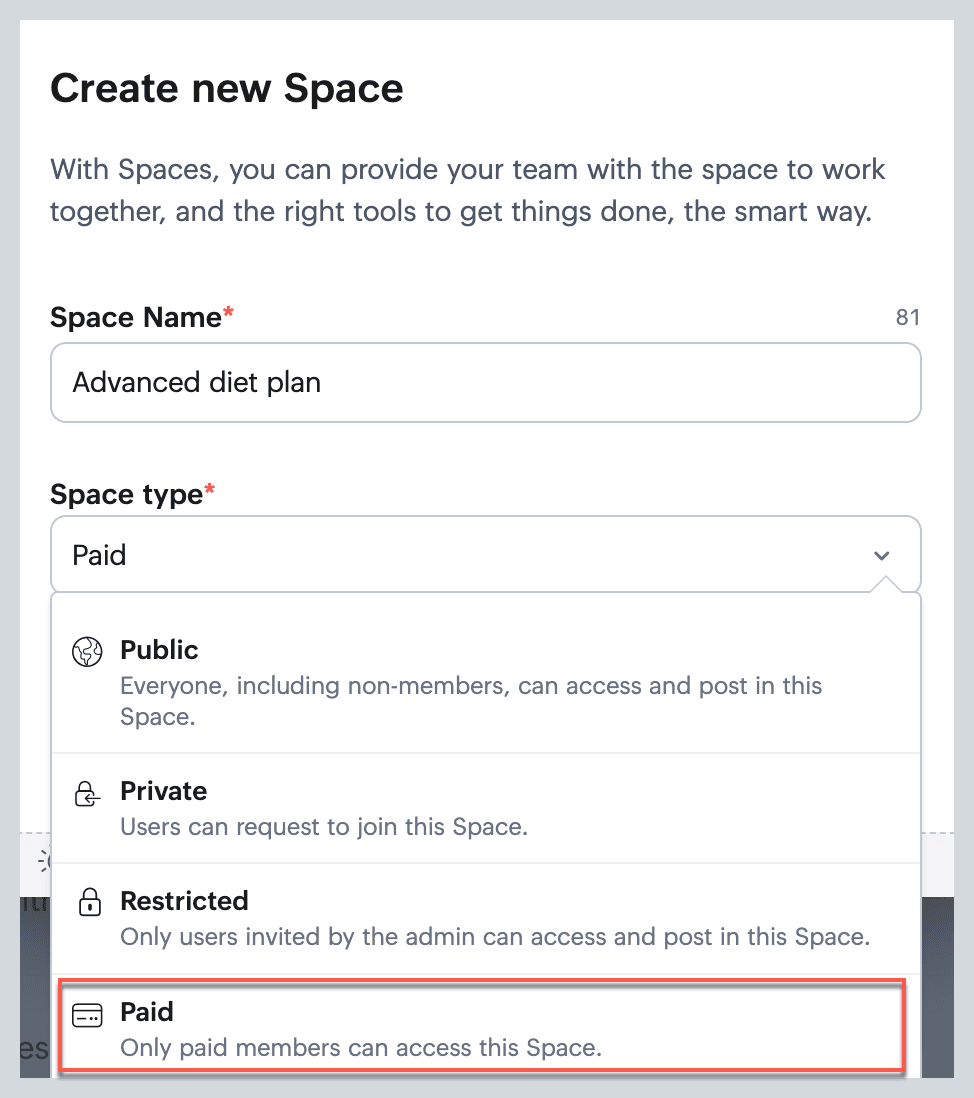Click the padlock icon beside Restricted
The image size is (974, 1098).
tap(90, 904)
